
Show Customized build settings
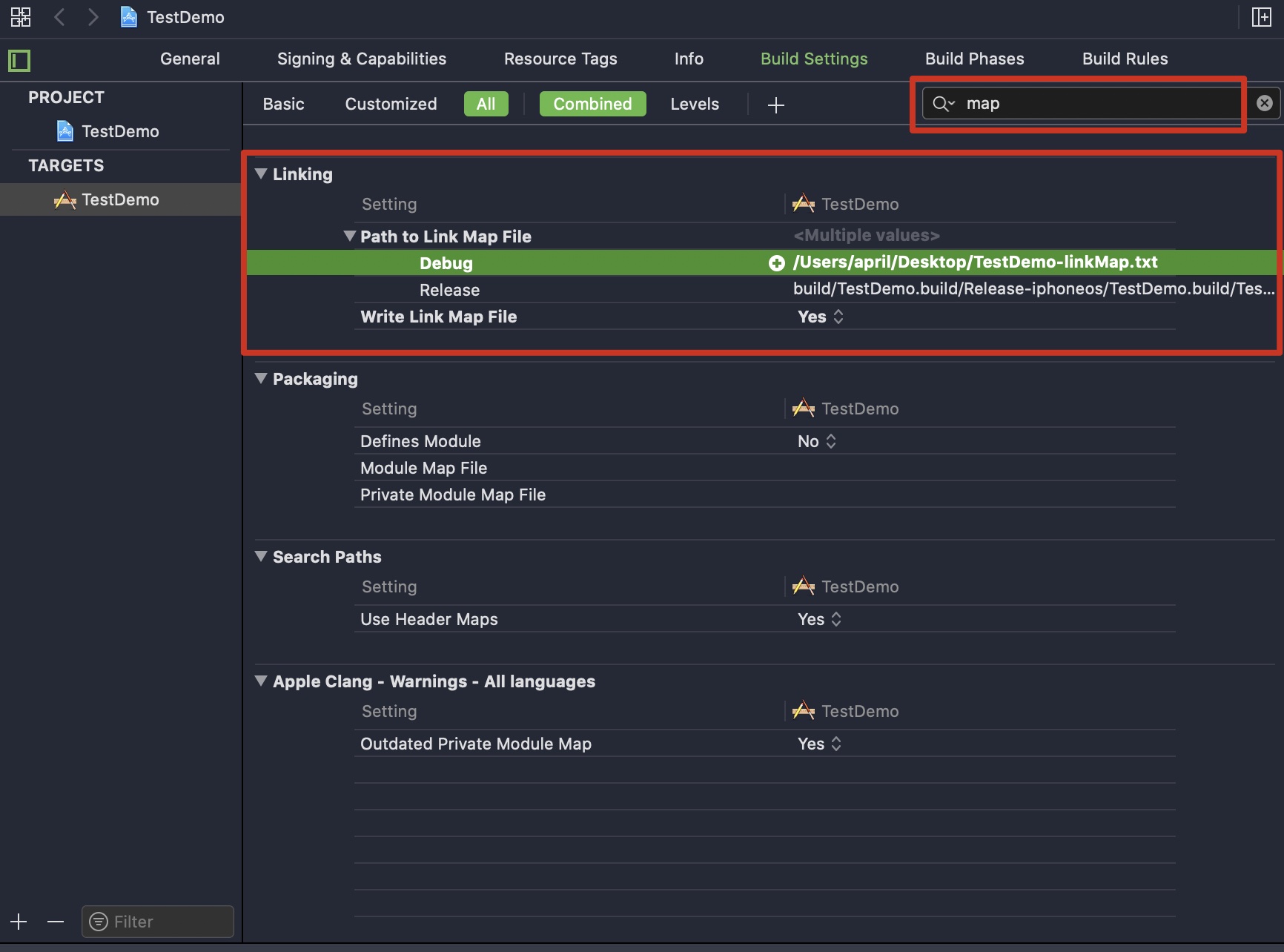click(391, 104)
